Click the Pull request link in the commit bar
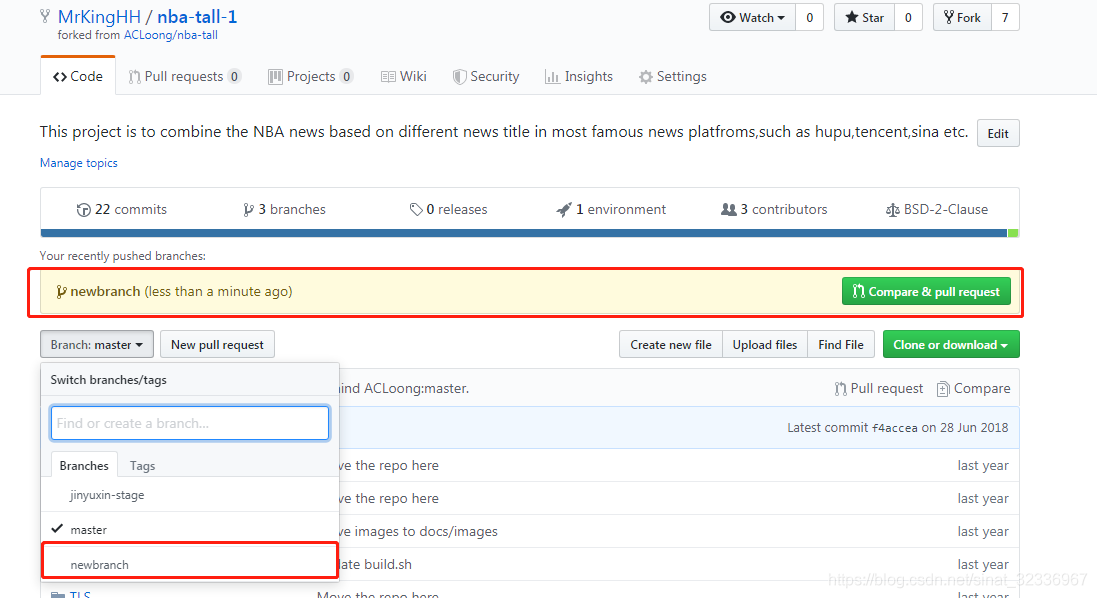This screenshot has width=1097, height=598. click(x=879, y=388)
